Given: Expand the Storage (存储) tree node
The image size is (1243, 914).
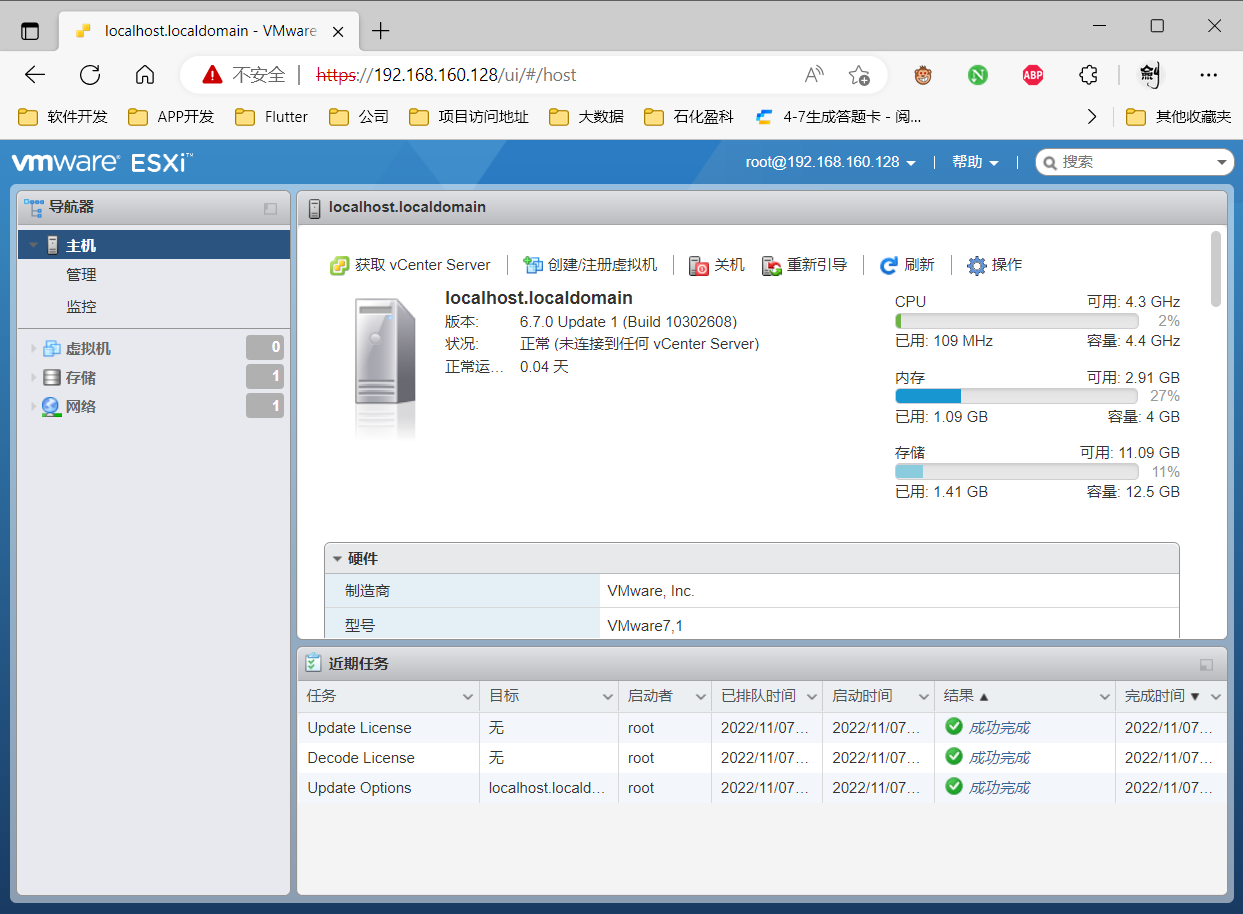Looking at the screenshot, I should [33, 378].
